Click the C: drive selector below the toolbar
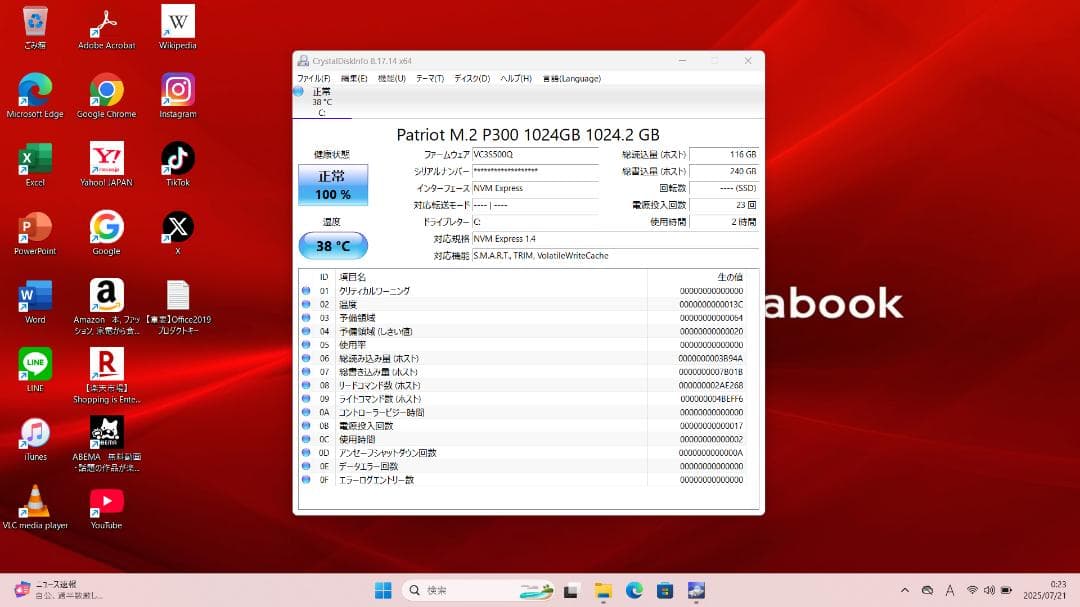 point(322,101)
